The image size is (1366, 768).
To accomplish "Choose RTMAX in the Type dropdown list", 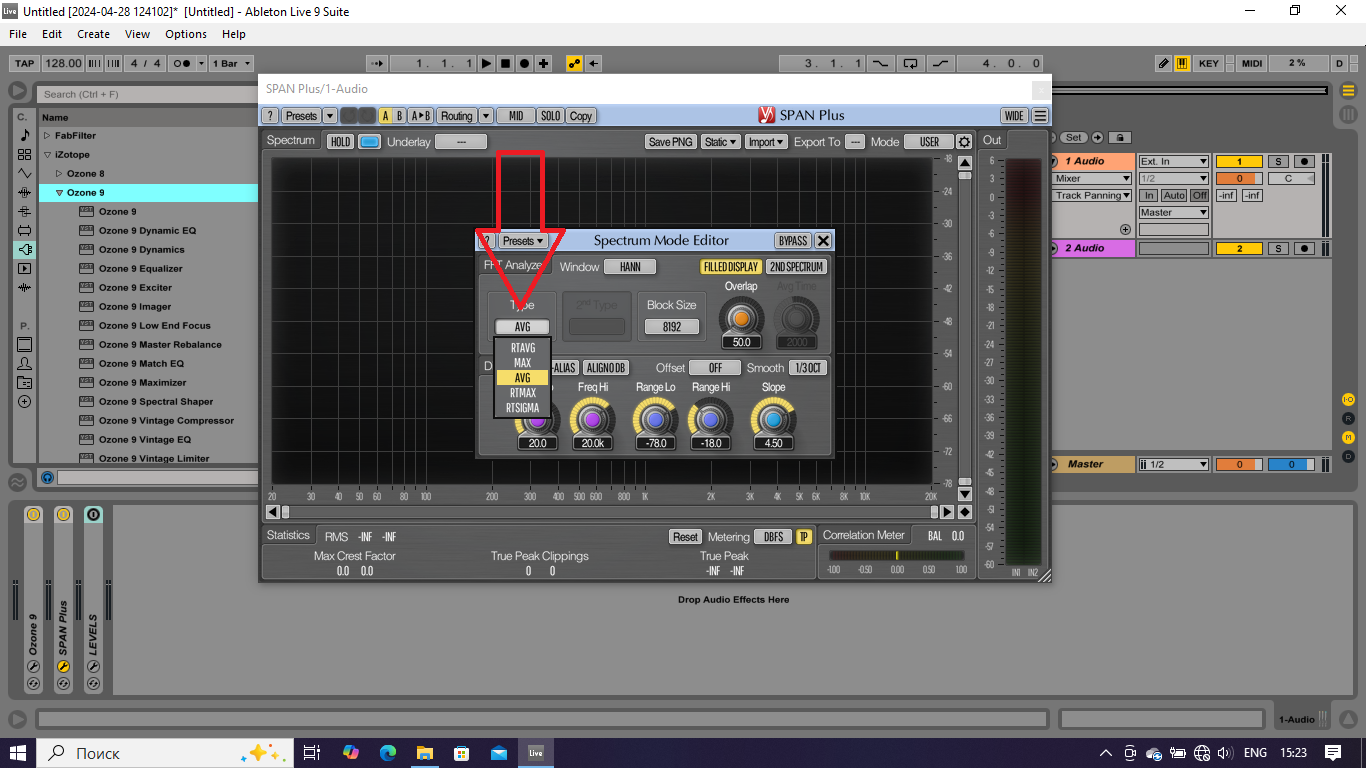I will (523, 393).
